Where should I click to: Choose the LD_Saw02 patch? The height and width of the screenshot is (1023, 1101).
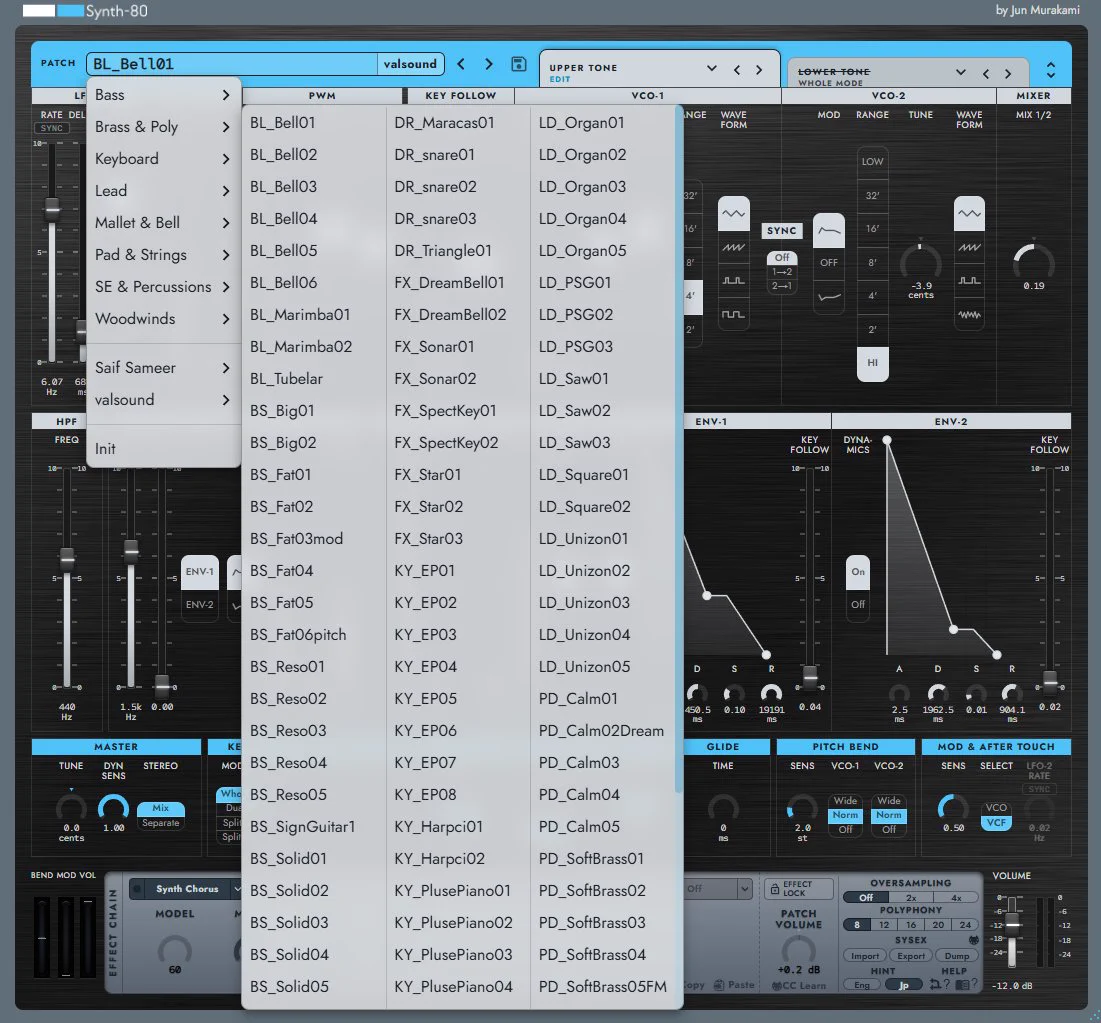602,411
